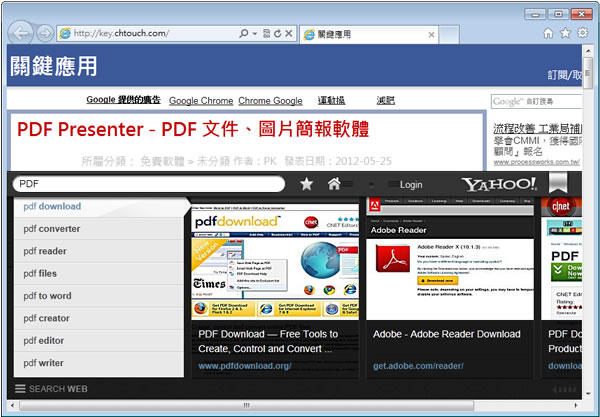Click the YAHOO! logo

(x=499, y=184)
